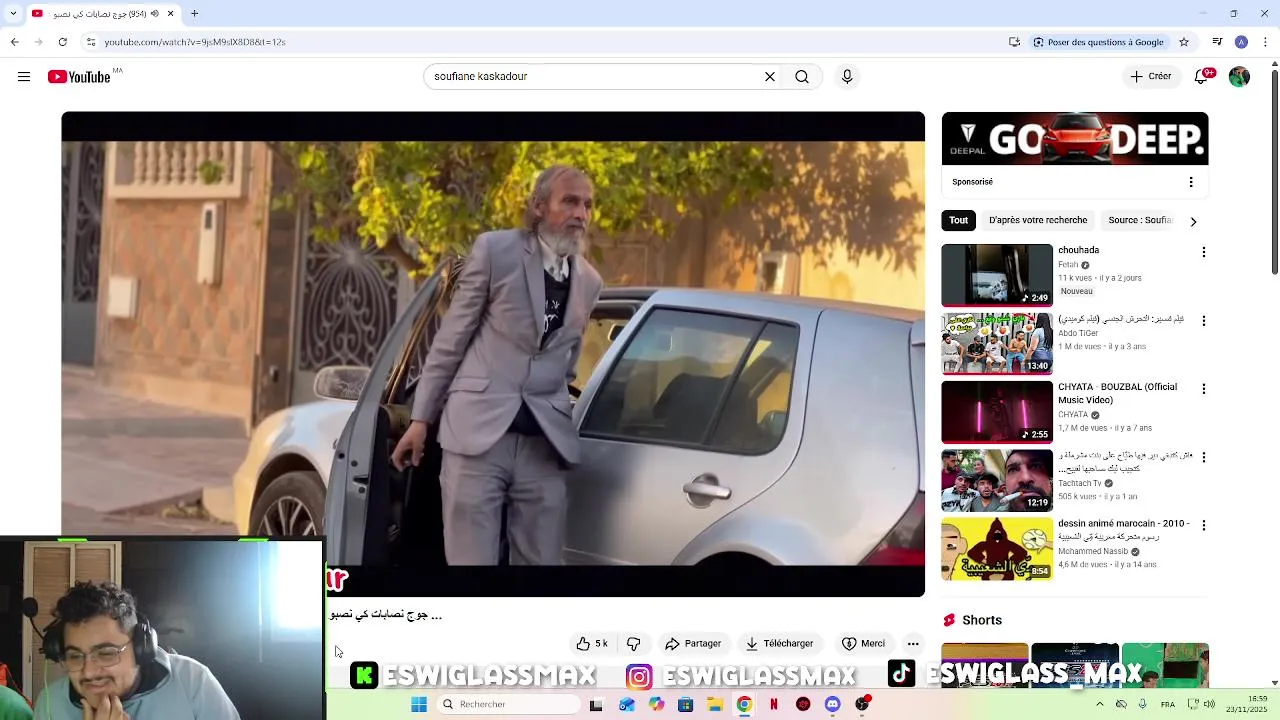The height and width of the screenshot is (720, 1280).
Task: Clear the search text with the X
Action: 770,77
